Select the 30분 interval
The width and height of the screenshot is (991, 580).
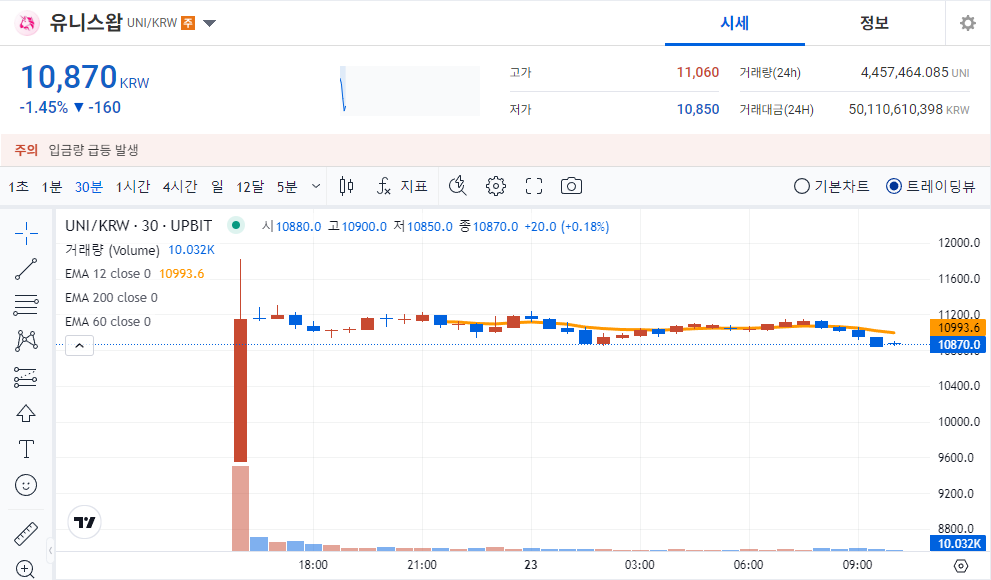coord(88,186)
